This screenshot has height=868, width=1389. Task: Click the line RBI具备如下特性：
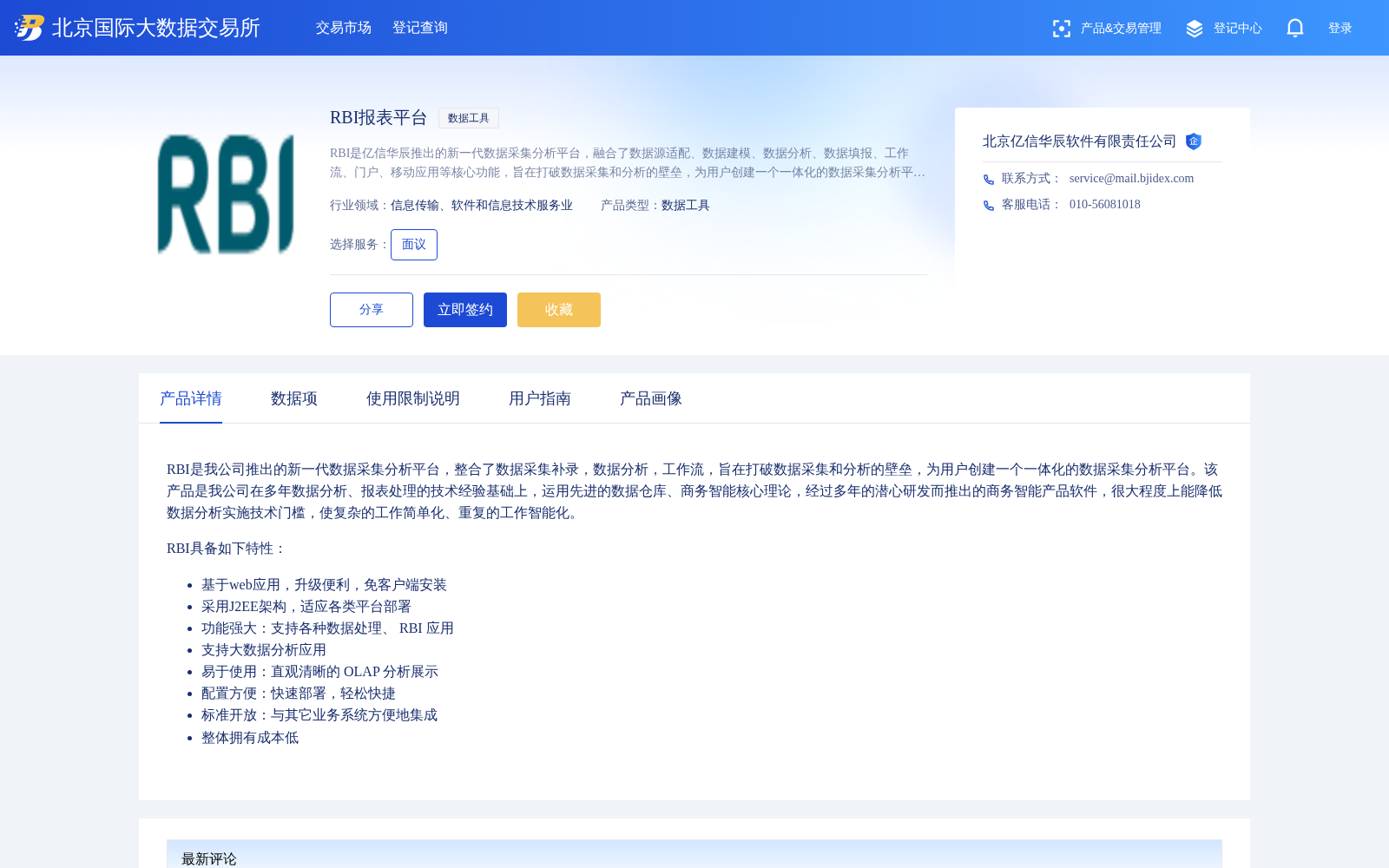[x=227, y=549]
